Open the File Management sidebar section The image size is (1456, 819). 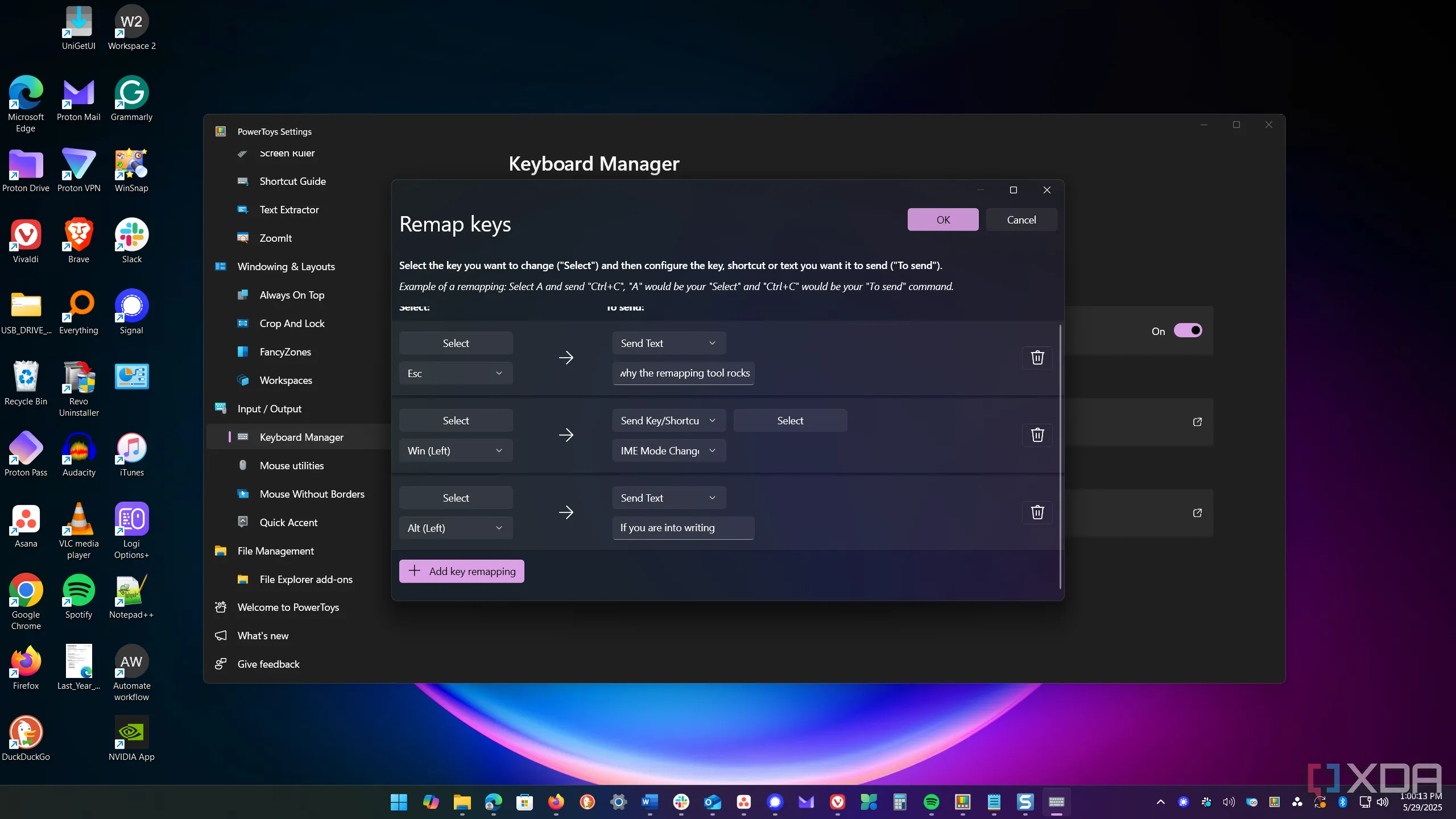point(275,551)
